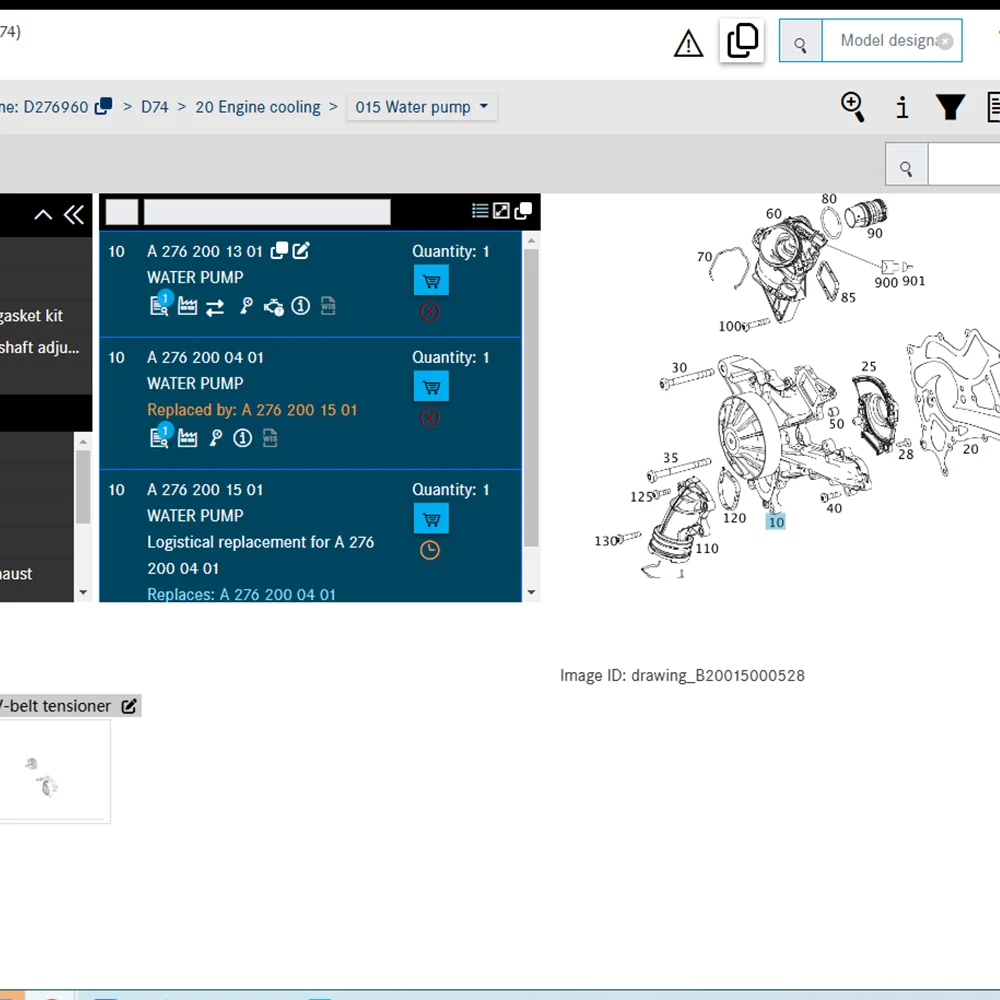Focus the small position filter box
The image size is (1000, 1000).
coord(122,212)
